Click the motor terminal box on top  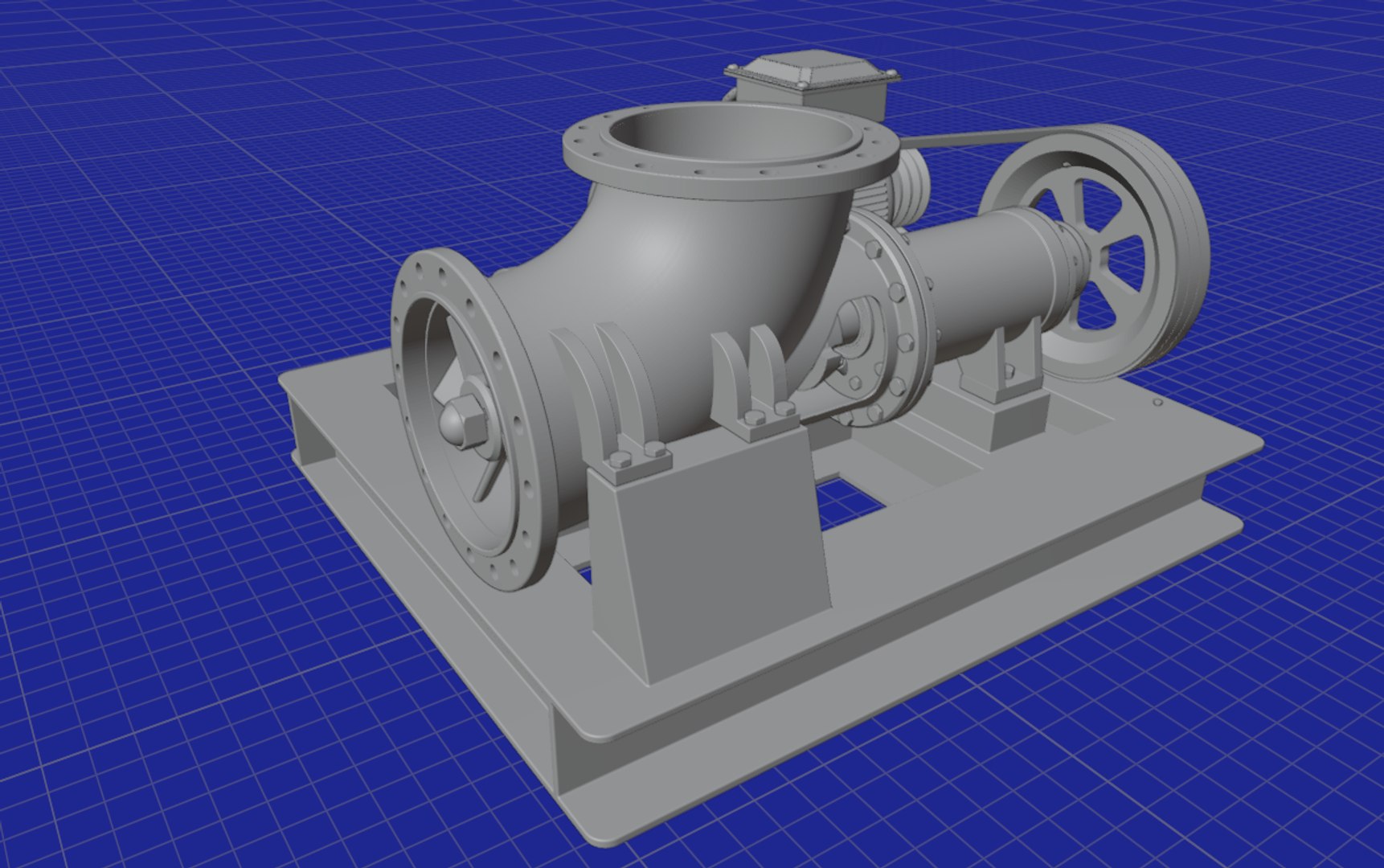coord(811,84)
